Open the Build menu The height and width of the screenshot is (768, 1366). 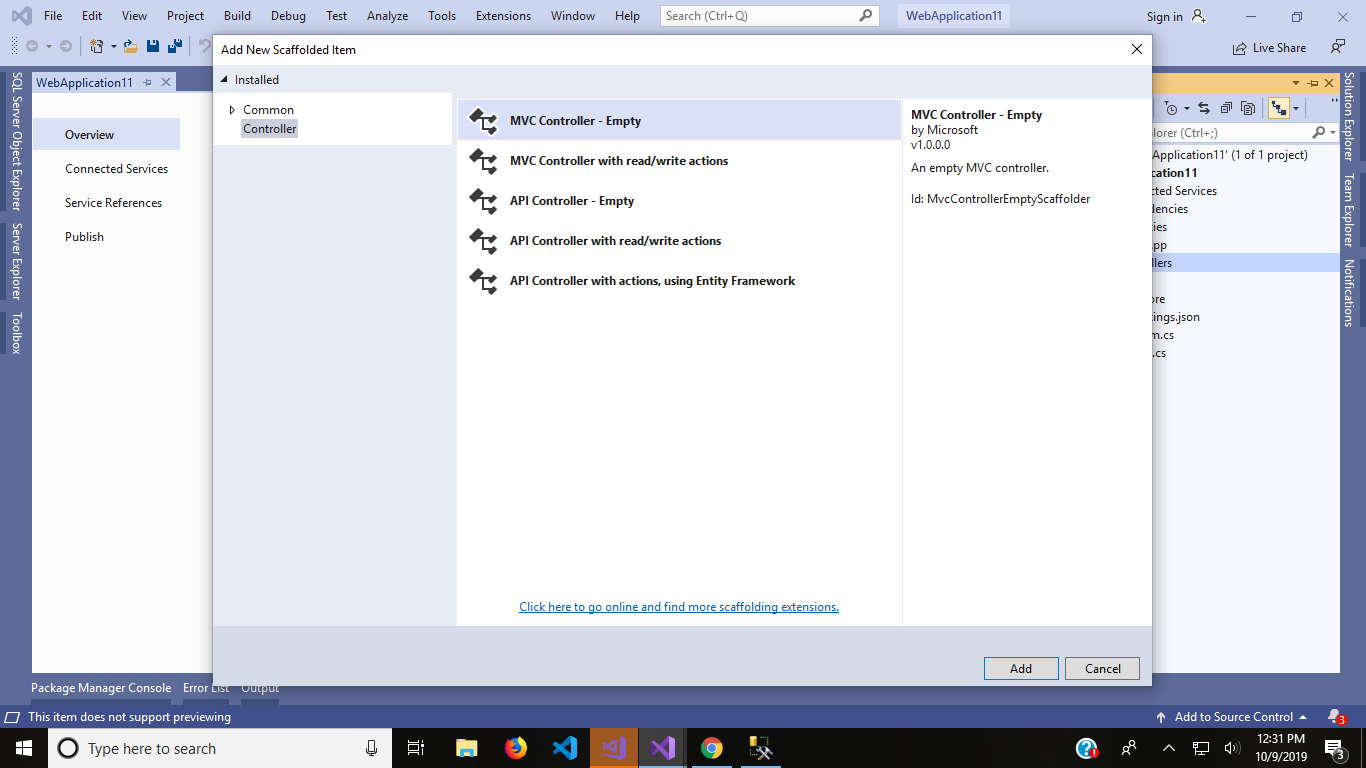click(237, 15)
